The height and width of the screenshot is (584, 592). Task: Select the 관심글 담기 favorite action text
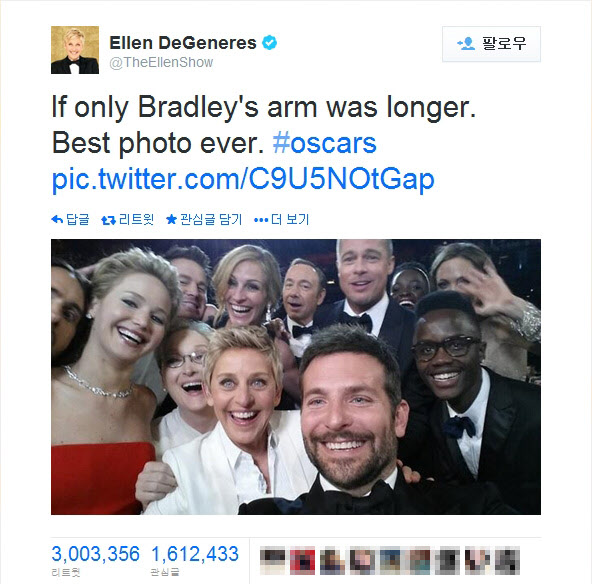pyautogui.click(x=211, y=219)
